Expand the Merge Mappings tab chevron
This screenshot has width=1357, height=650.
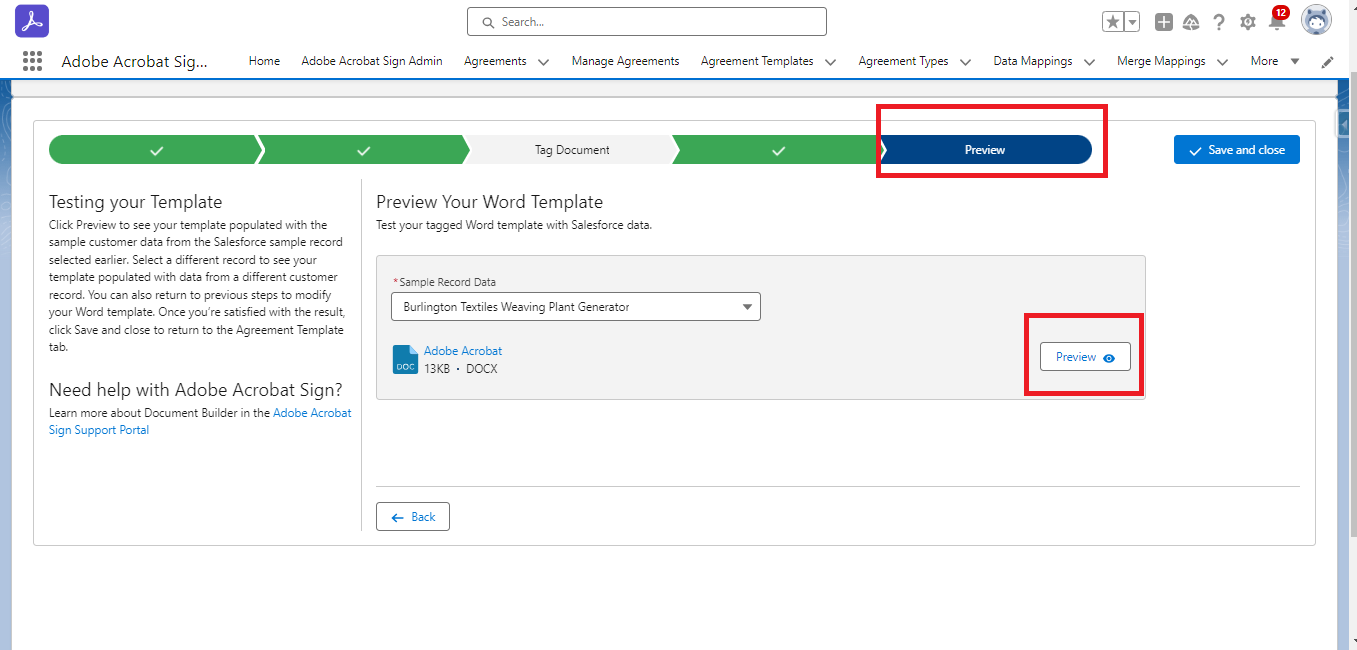1222,62
